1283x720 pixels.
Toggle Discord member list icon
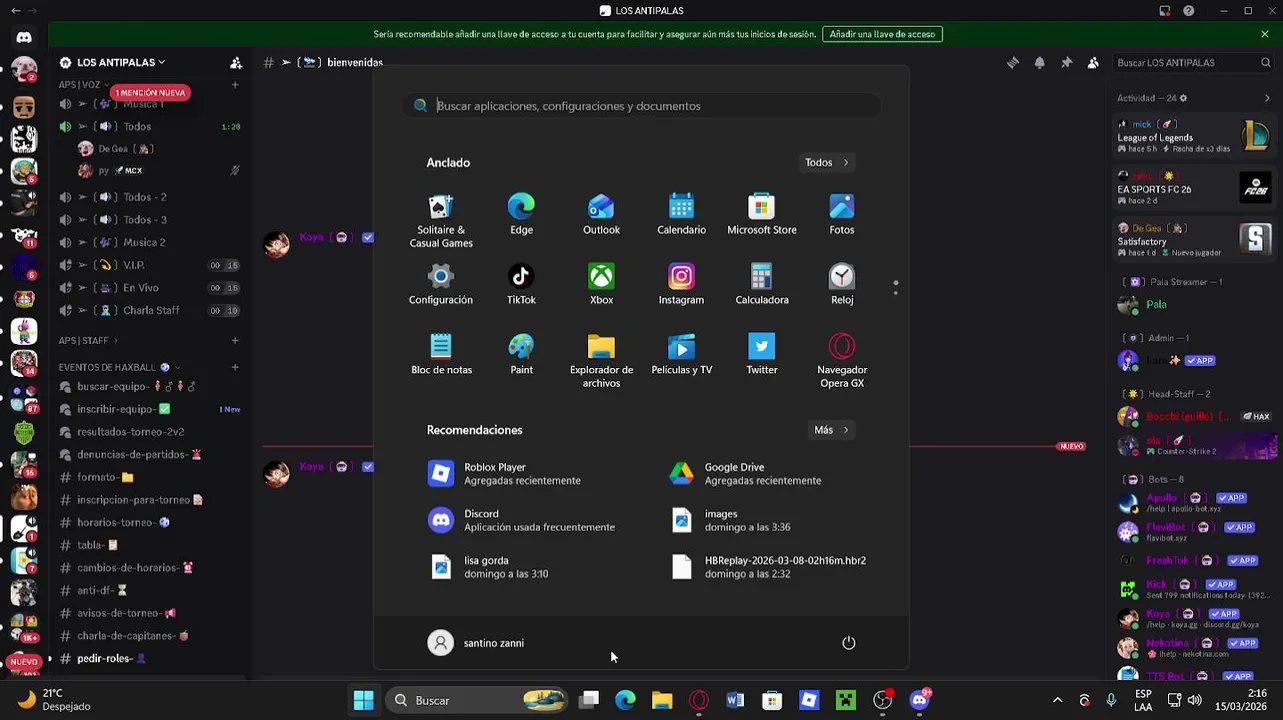pos(1093,62)
